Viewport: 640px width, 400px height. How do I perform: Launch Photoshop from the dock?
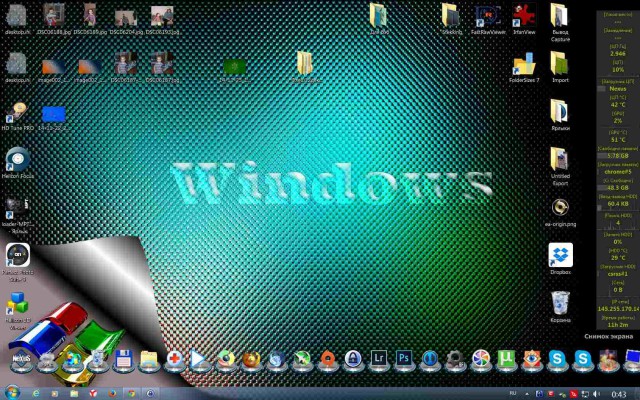404,357
